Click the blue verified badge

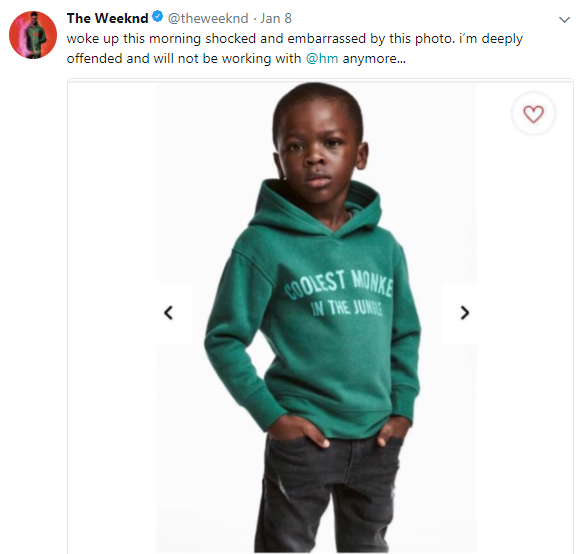coord(158,17)
